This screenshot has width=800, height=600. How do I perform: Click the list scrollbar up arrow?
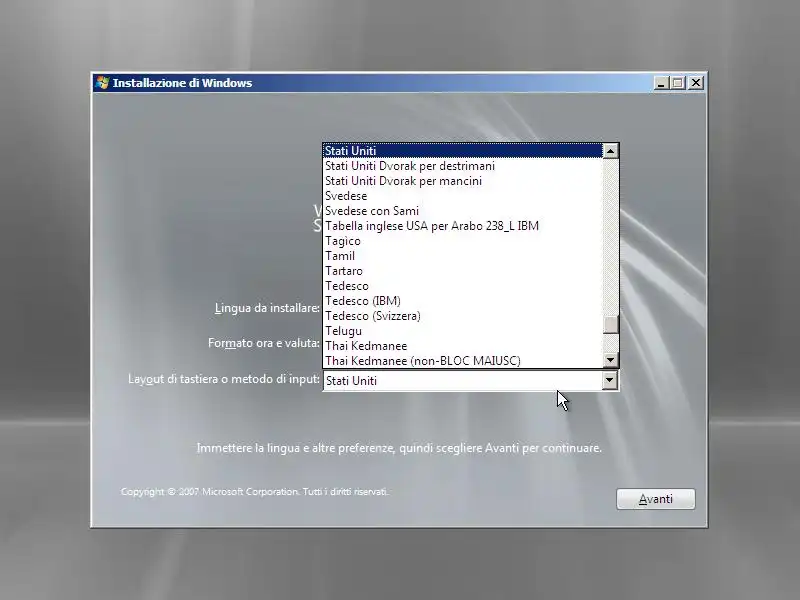[611, 151]
